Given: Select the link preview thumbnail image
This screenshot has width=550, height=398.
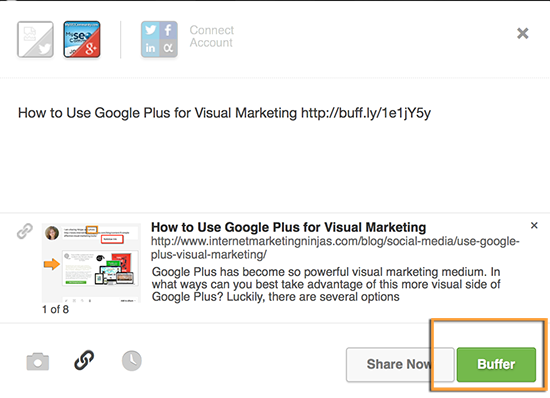Looking at the screenshot, I should point(91,263).
